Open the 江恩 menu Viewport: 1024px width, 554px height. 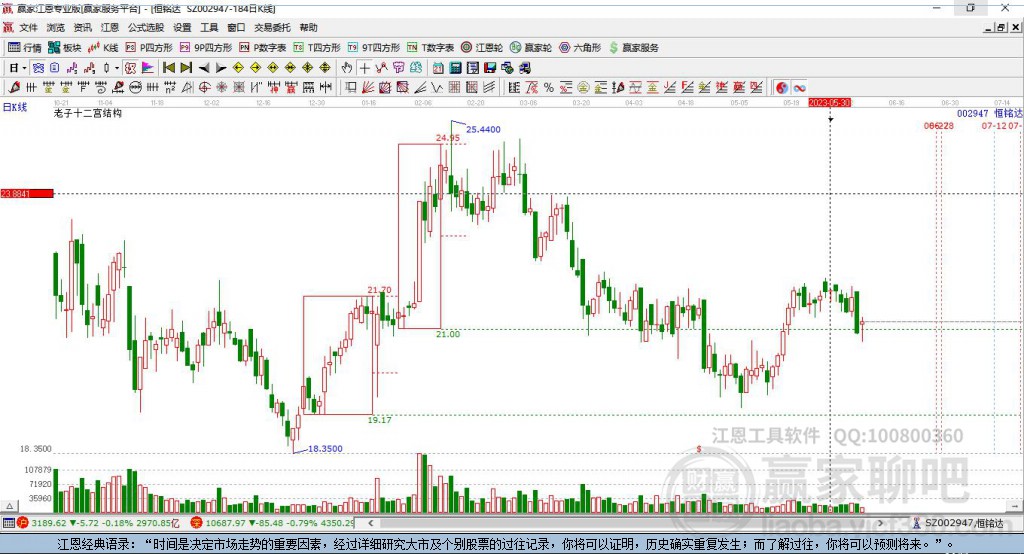110,27
